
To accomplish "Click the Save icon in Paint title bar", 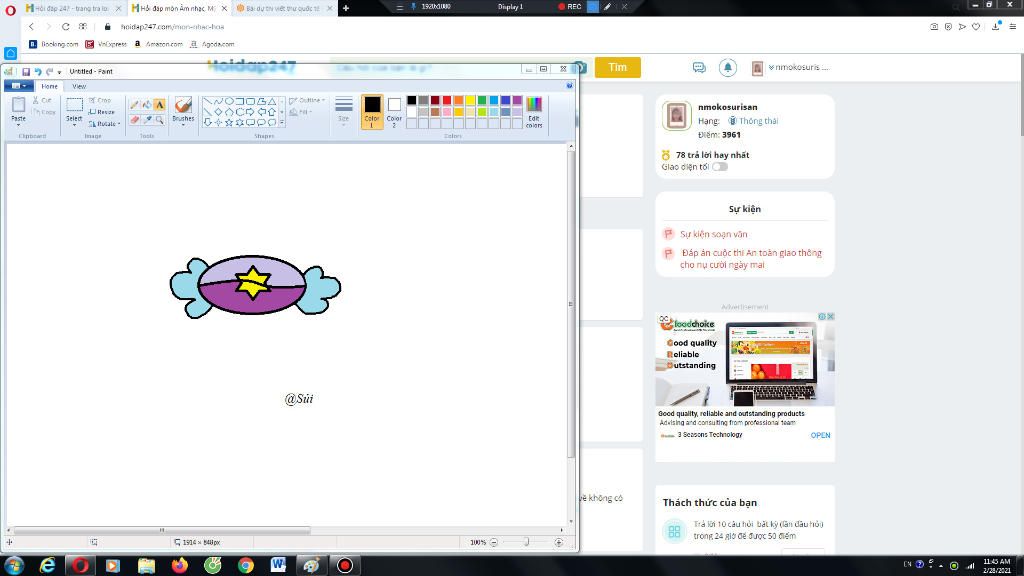I will coord(26,71).
